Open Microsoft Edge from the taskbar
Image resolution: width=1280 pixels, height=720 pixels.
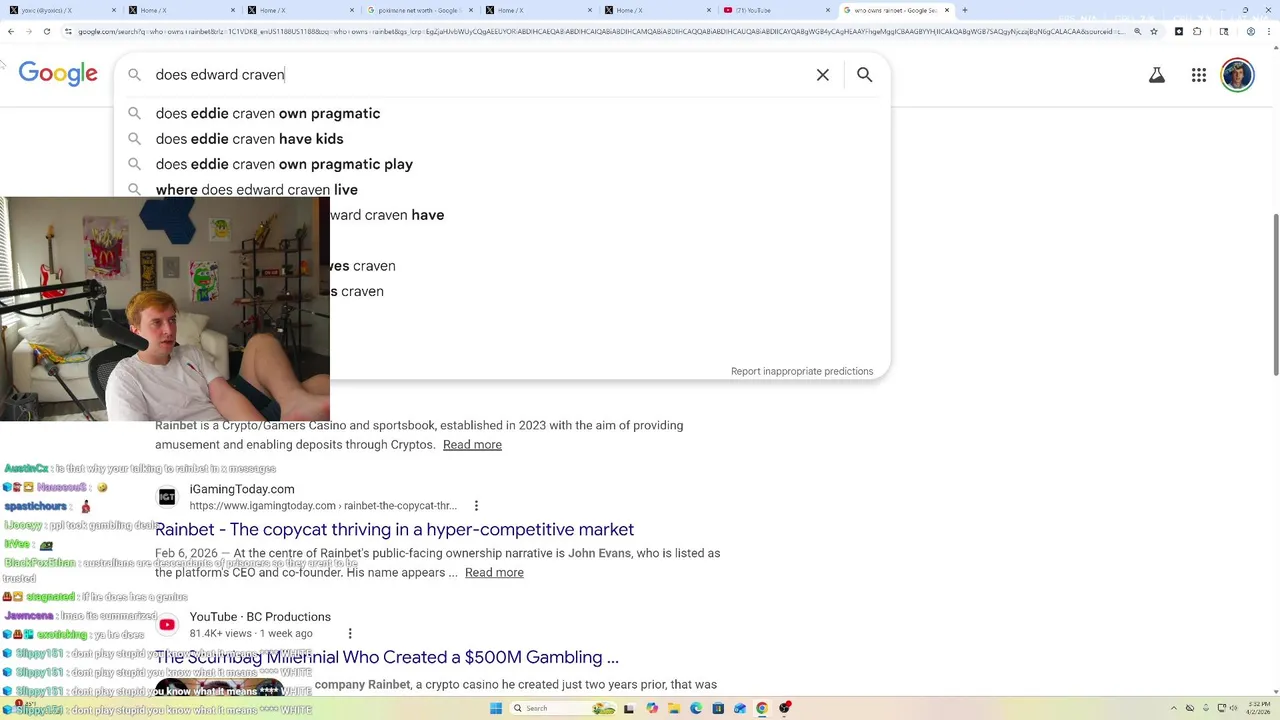coord(696,708)
